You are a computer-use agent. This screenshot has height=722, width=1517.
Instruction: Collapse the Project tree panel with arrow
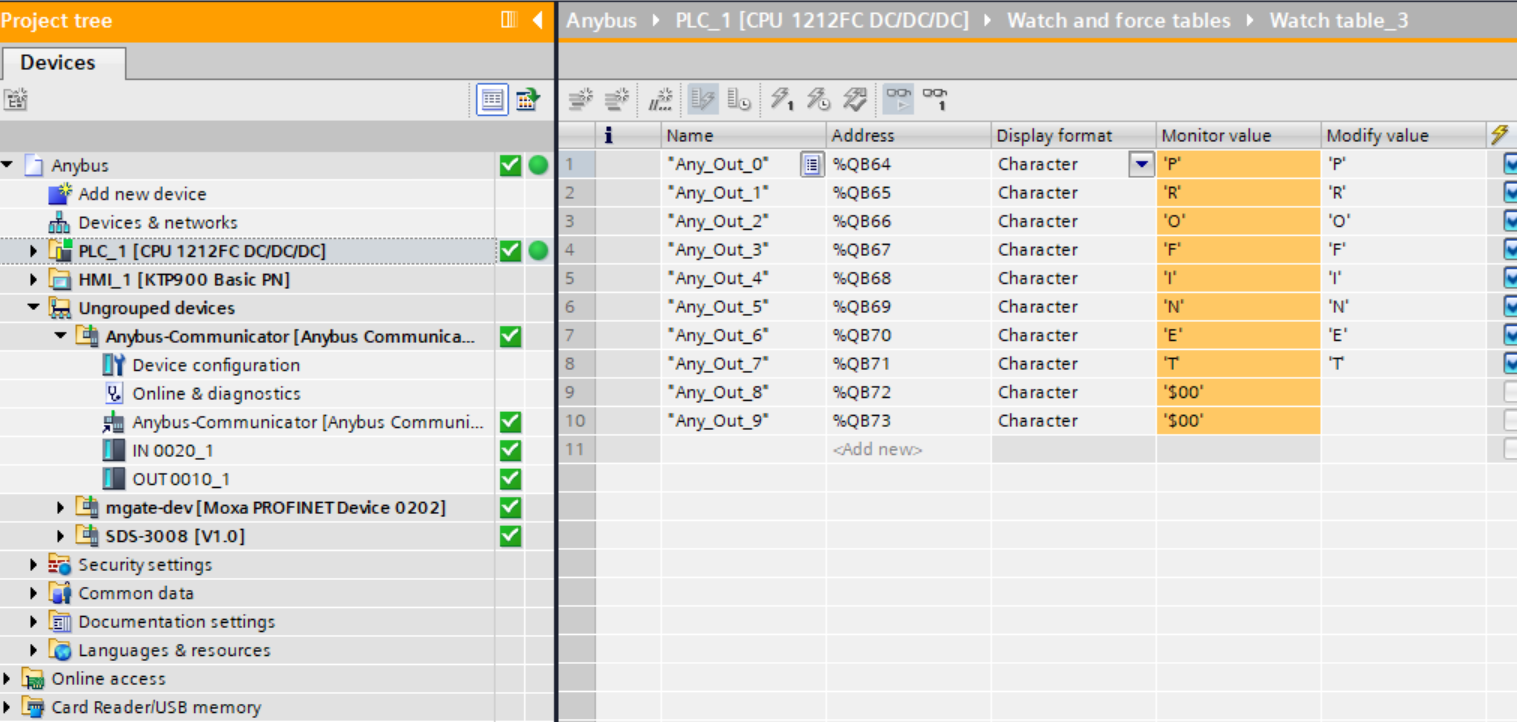tap(537, 20)
